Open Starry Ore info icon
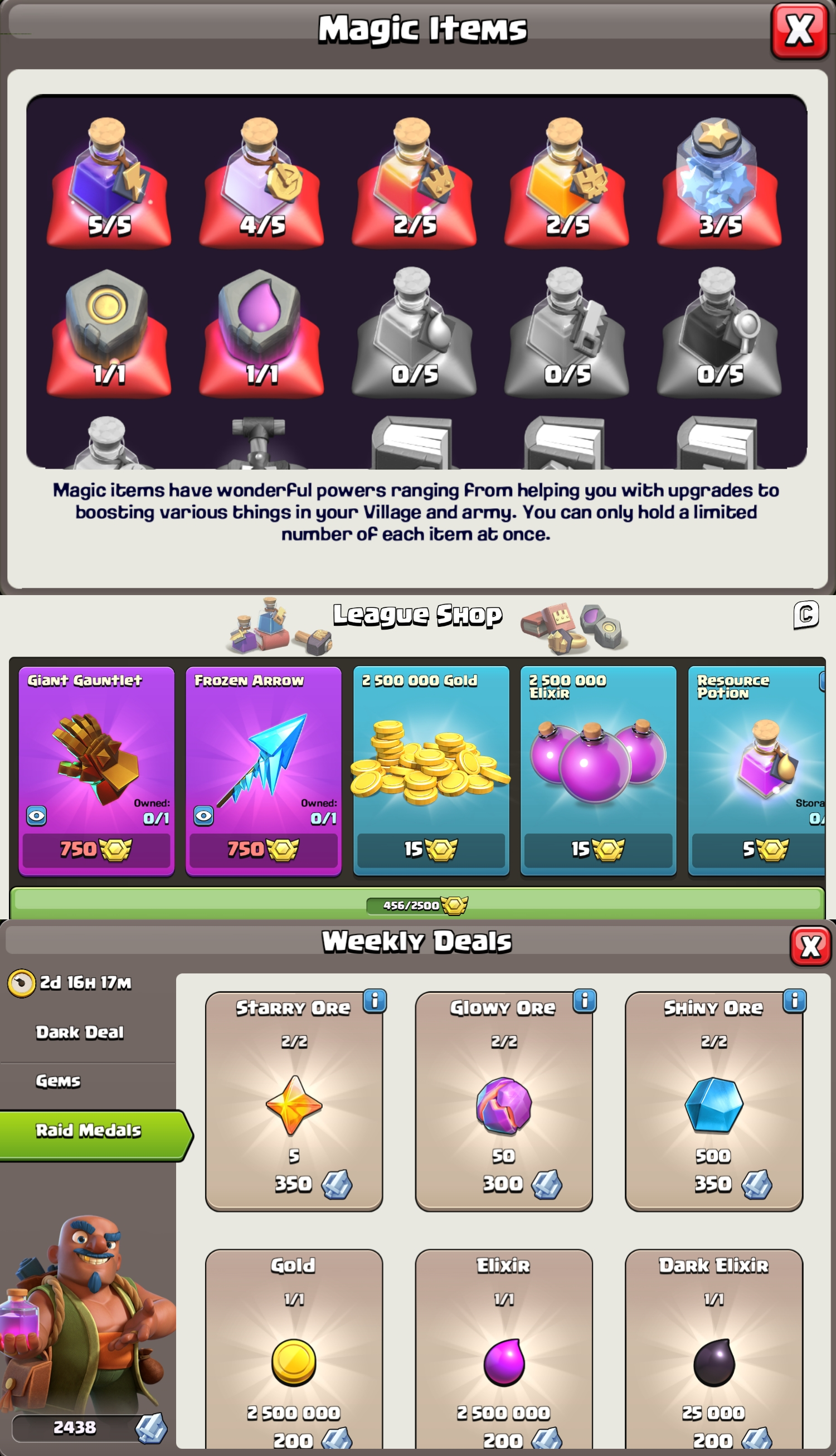This screenshot has height=1456, width=836. 375,1001
